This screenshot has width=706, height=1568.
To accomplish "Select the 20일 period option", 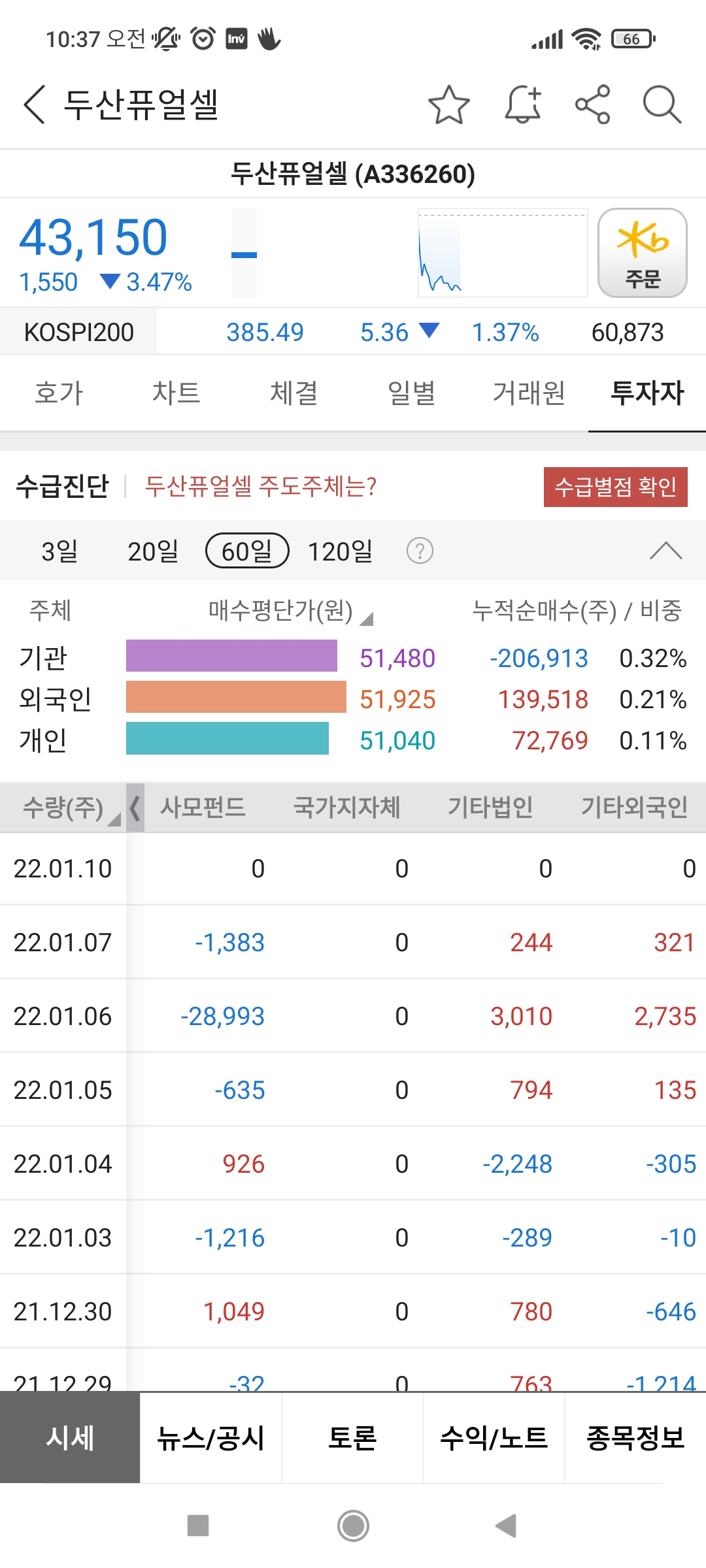I will [153, 551].
